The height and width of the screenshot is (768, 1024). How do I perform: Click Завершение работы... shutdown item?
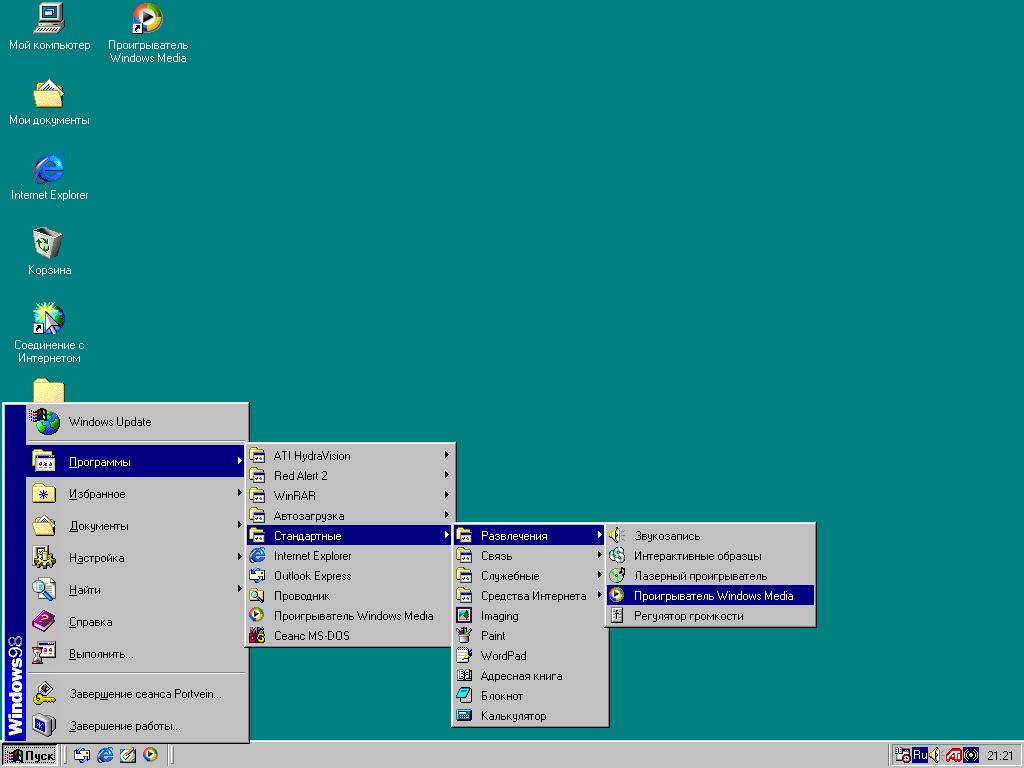click(137, 726)
